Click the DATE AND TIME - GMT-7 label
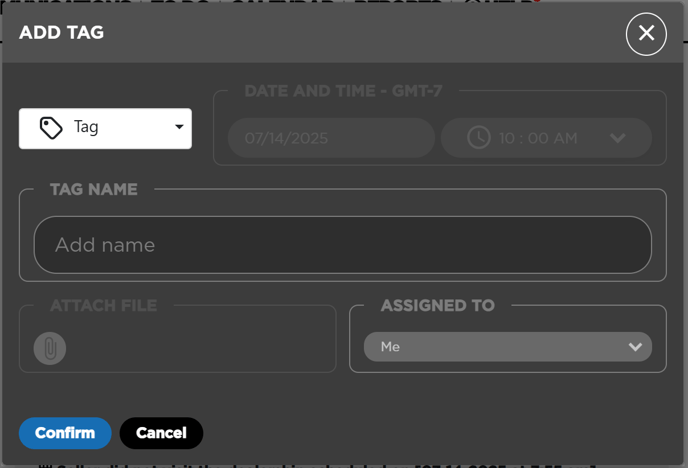 click(x=343, y=91)
